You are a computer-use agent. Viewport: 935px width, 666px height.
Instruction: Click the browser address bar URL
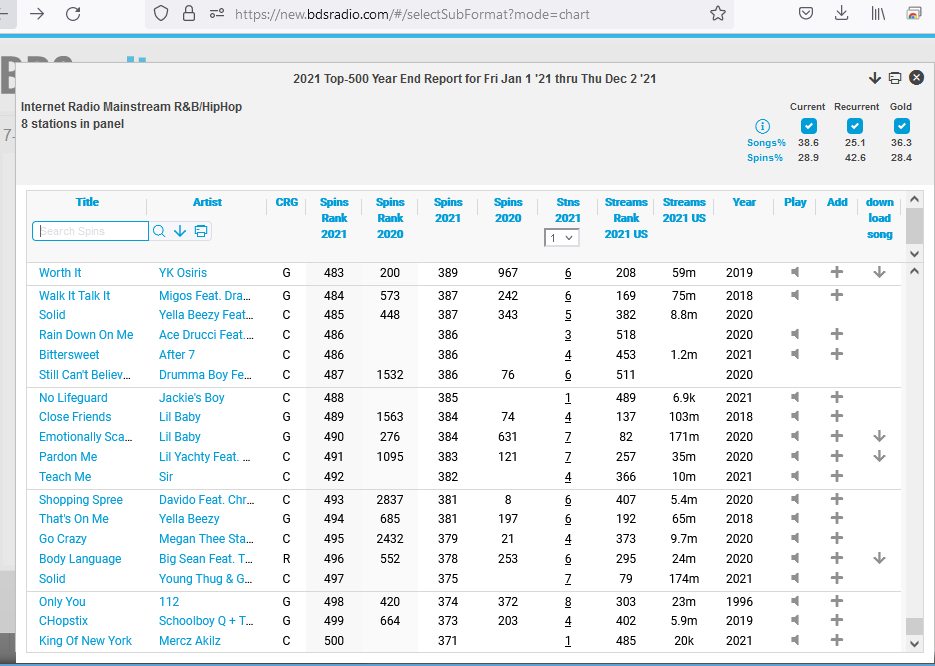(412, 14)
